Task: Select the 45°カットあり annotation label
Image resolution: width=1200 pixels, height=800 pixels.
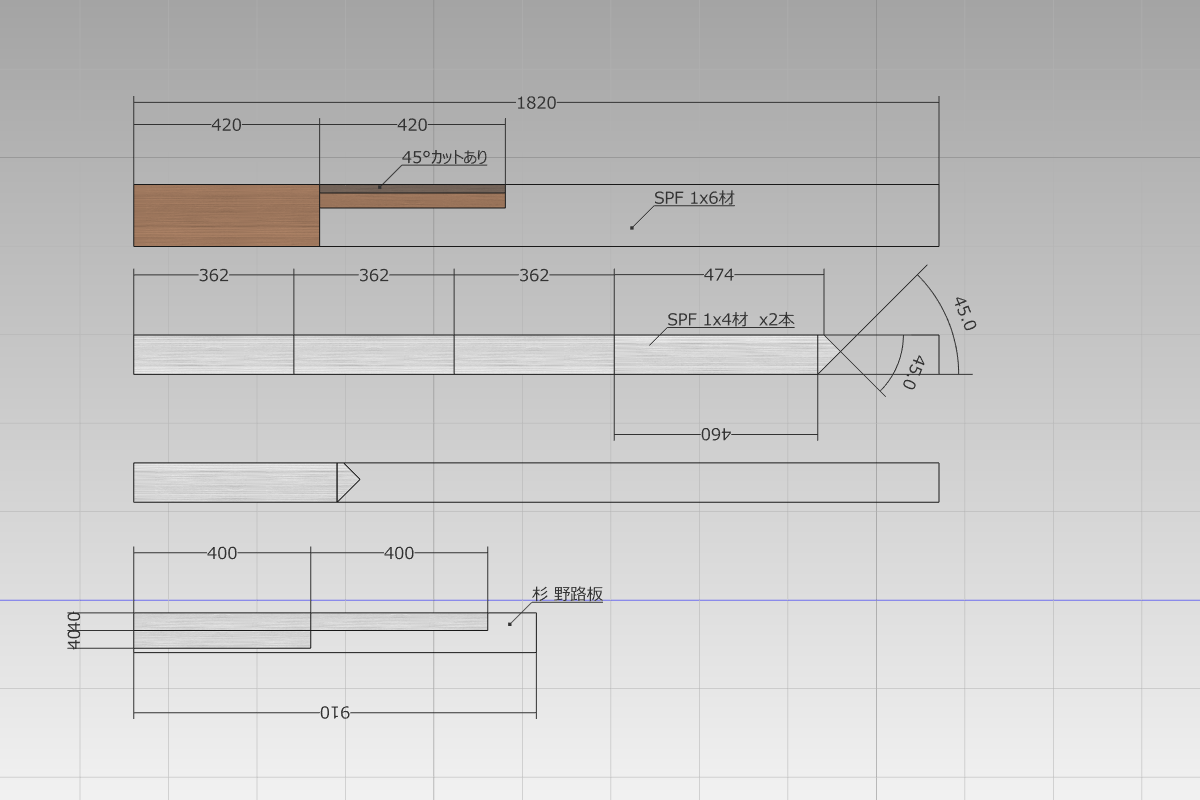Action: (x=445, y=157)
